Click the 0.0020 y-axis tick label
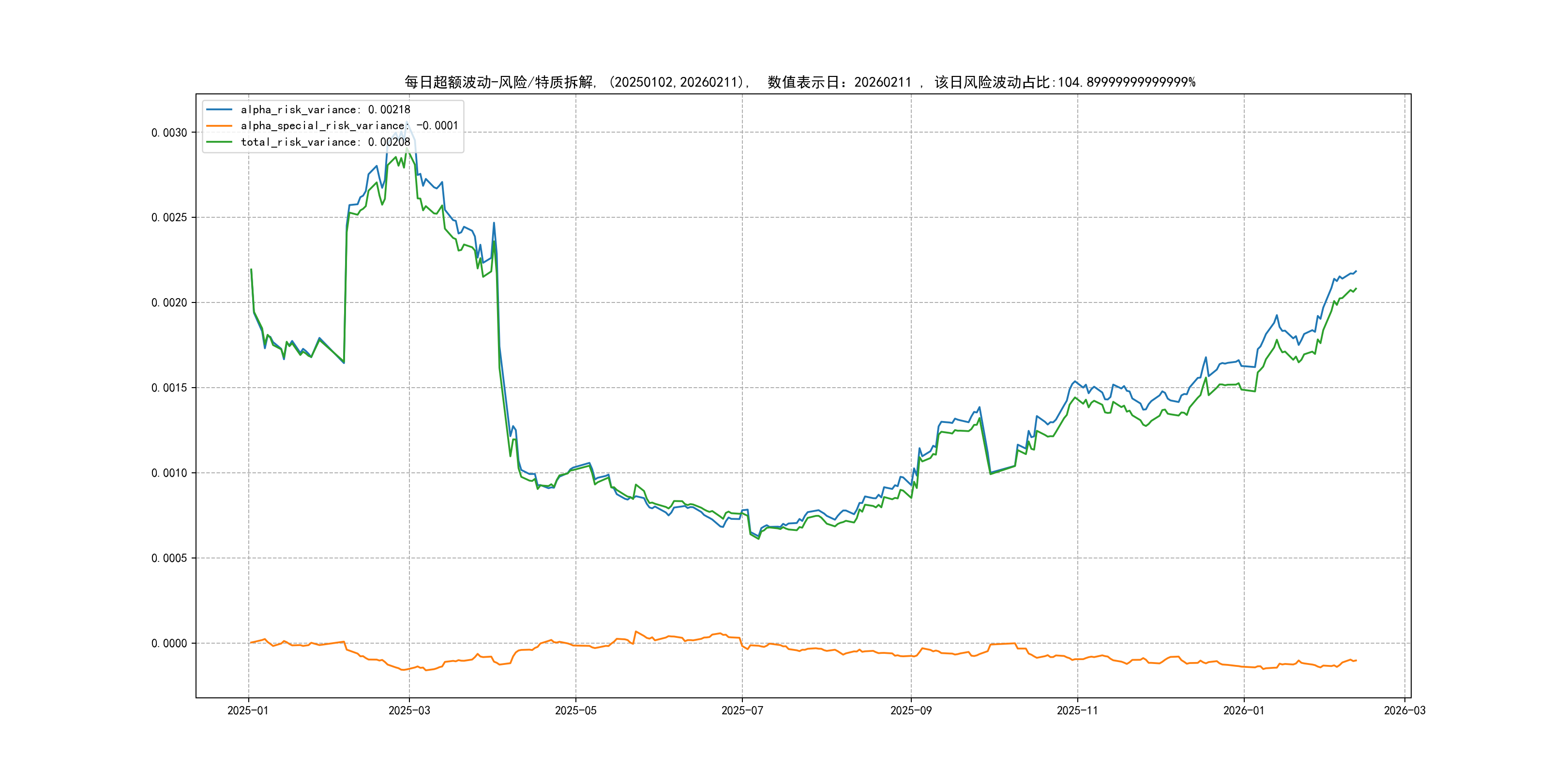This screenshot has width=1568, height=784. [169, 302]
